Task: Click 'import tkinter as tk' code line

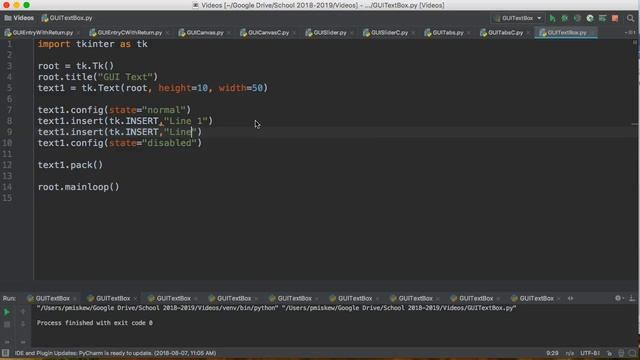Action: click(x=93, y=44)
